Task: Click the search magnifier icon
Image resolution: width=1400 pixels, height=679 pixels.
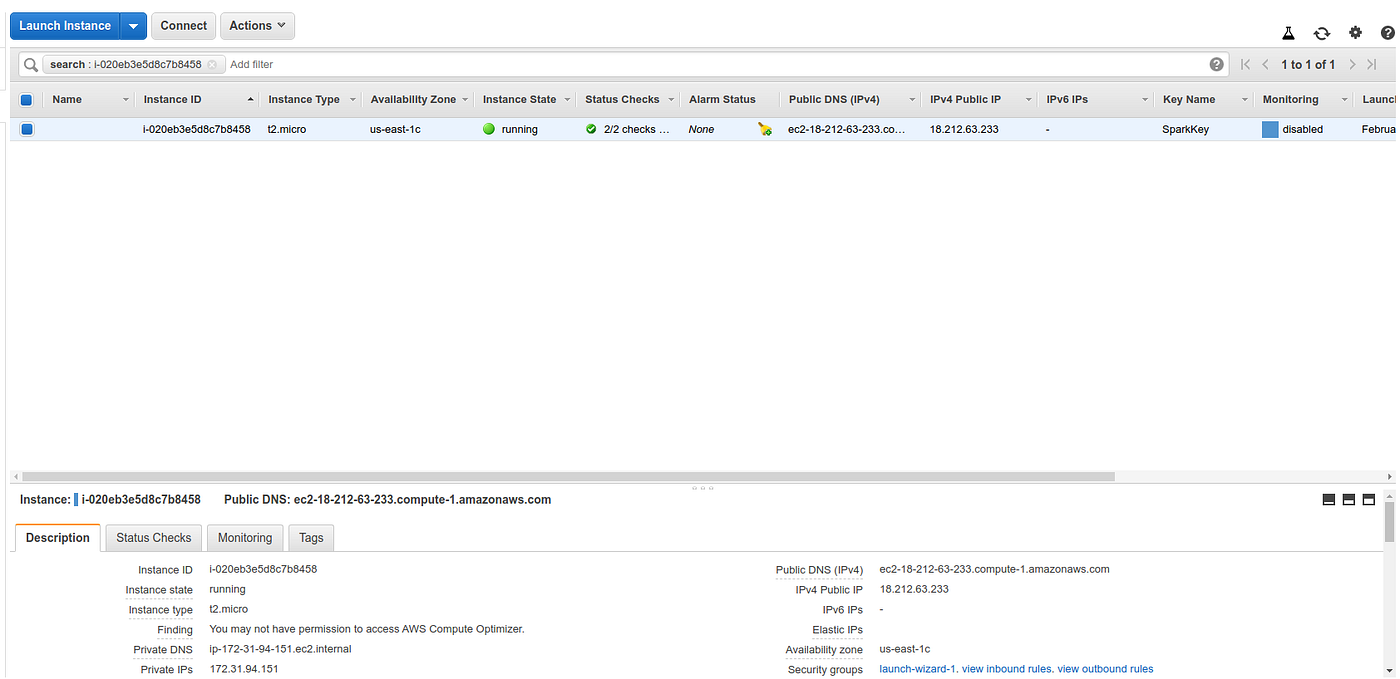Action: click(30, 64)
